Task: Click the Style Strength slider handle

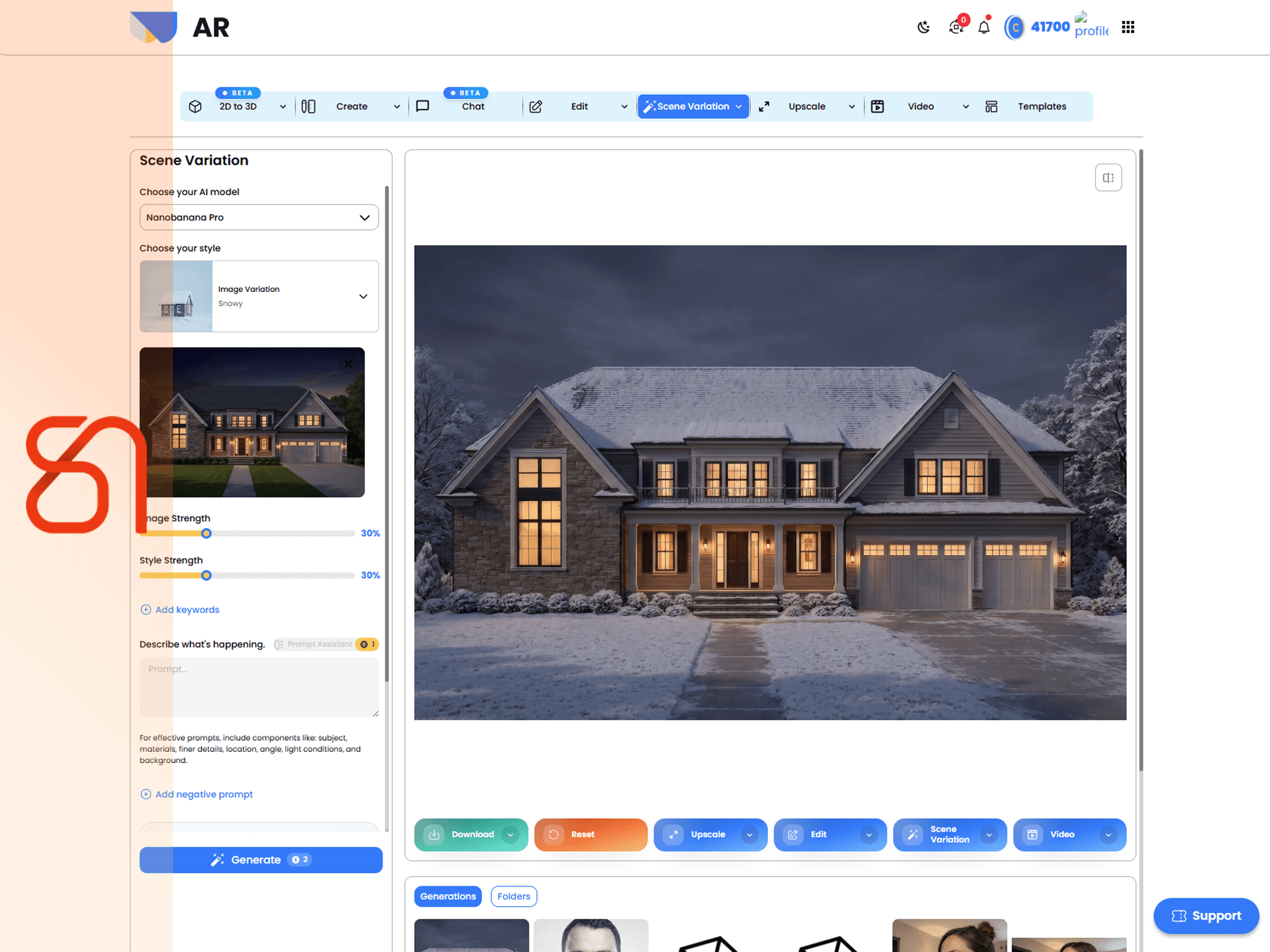Action: click(206, 576)
